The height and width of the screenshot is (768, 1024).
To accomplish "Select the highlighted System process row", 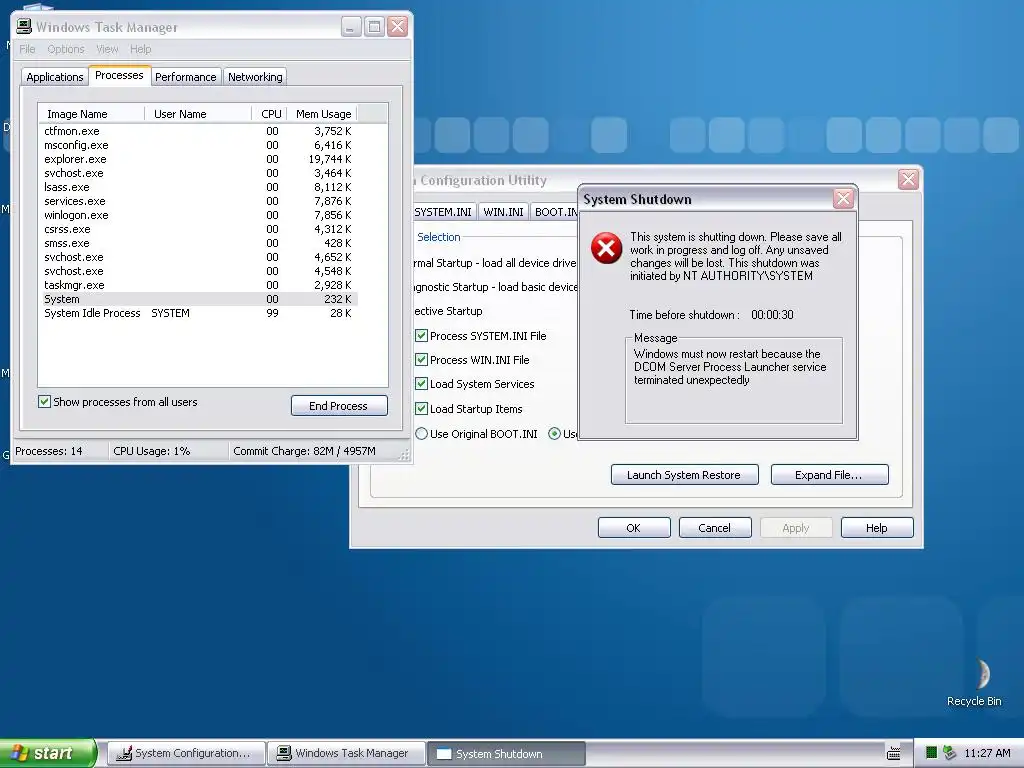I will [x=198, y=299].
